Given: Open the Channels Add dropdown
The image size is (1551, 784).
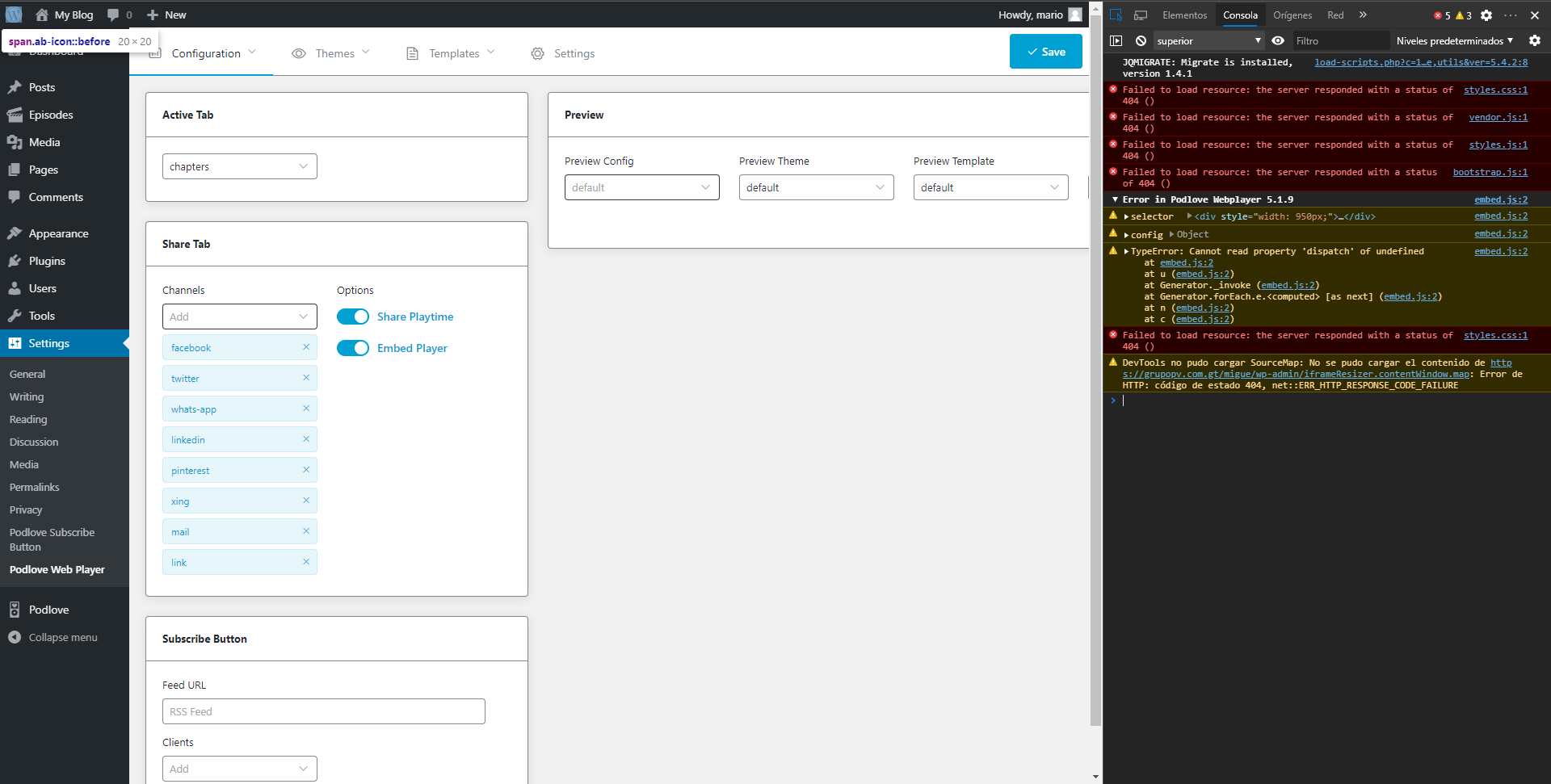Looking at the screenshot, I should tap(240, 317).
